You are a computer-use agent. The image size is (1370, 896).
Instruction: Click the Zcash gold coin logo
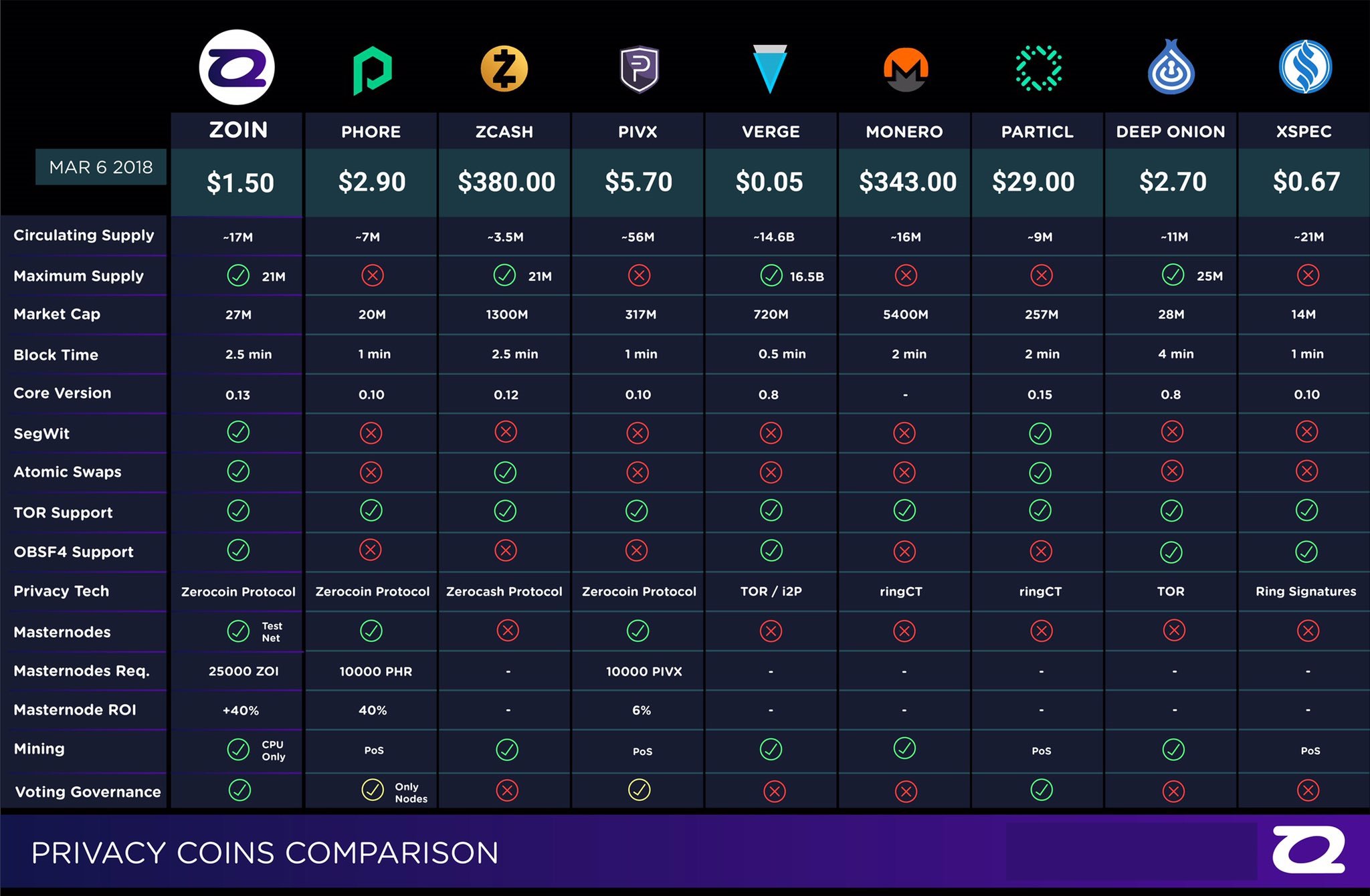(504, 69)
